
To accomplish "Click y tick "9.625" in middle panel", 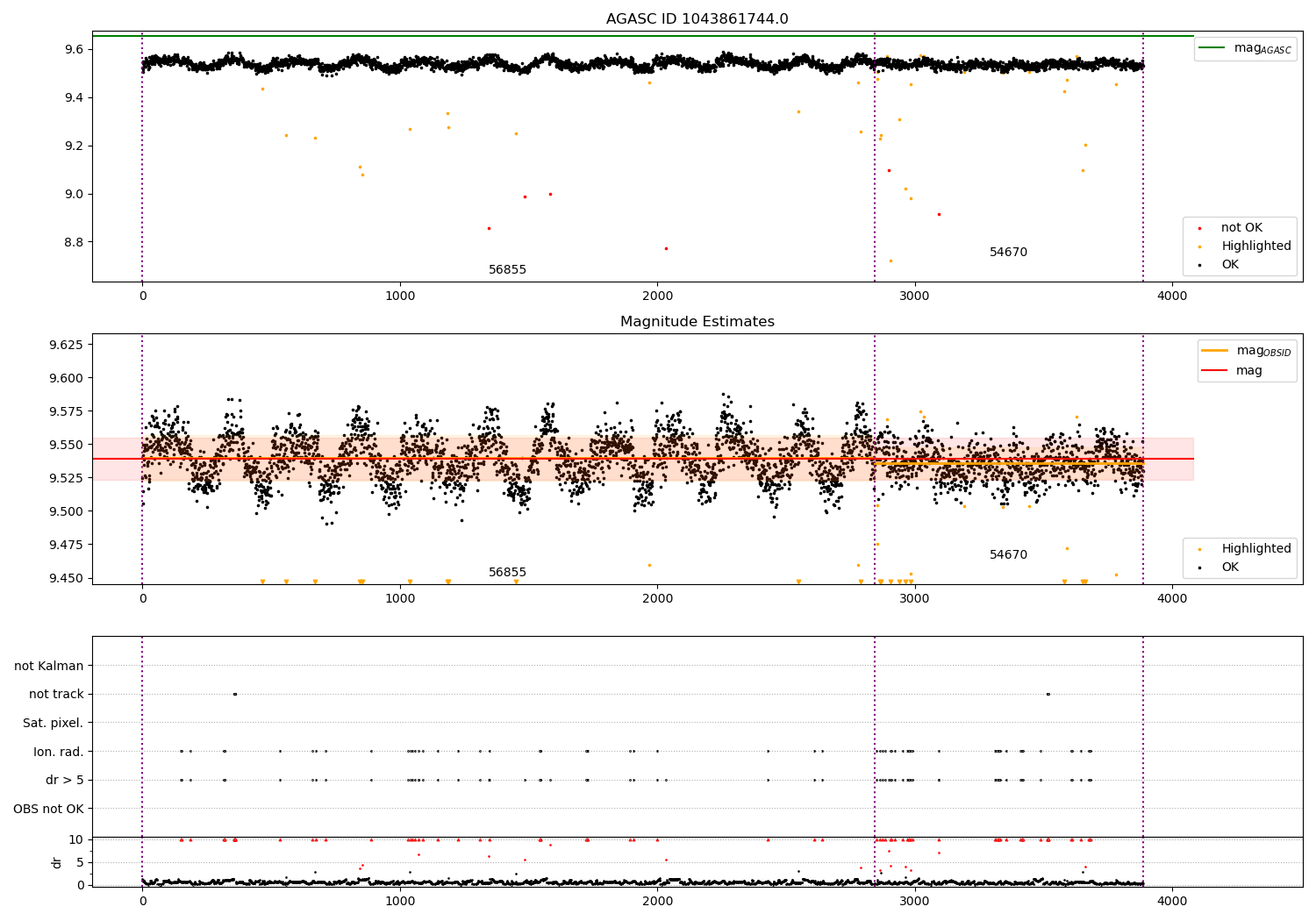I will pos(66,345).
